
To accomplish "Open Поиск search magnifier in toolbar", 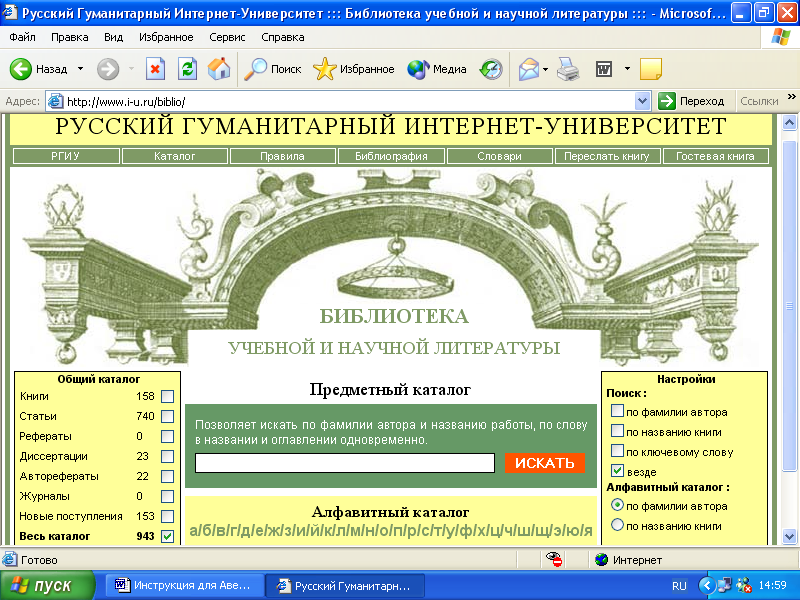I will click(272, 69).
